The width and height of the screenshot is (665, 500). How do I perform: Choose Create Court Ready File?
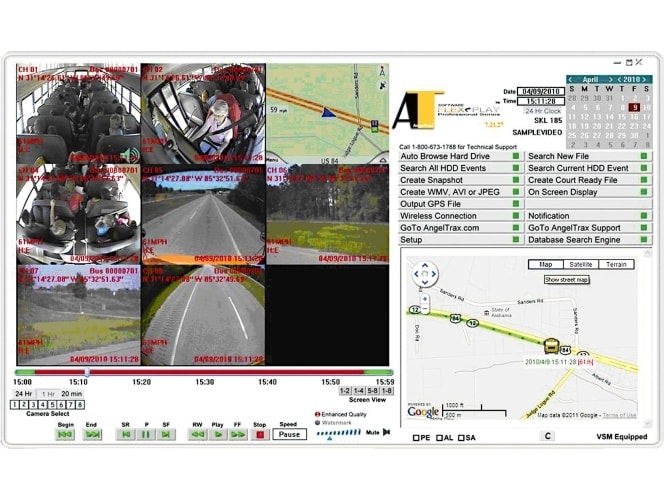(x=589, y=180)
